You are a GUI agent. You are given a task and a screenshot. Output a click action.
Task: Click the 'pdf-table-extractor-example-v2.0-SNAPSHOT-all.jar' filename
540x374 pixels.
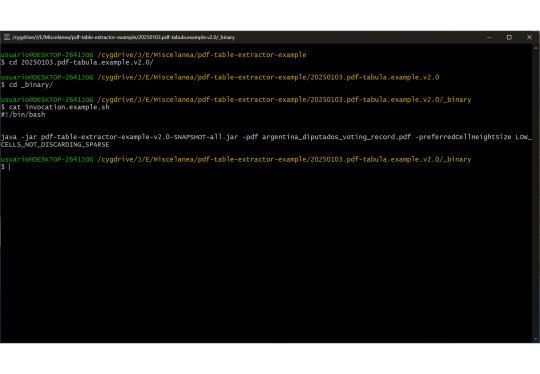(139, 137)
